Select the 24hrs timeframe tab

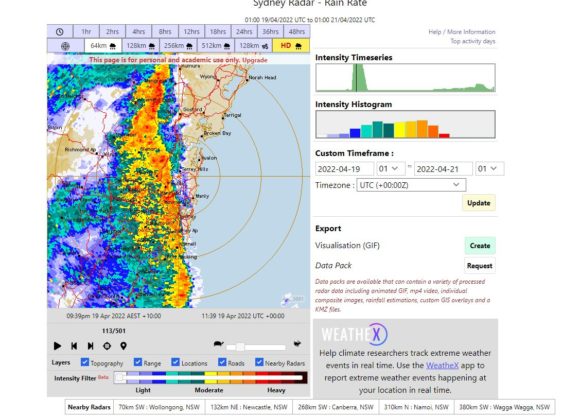click(244, 32)
